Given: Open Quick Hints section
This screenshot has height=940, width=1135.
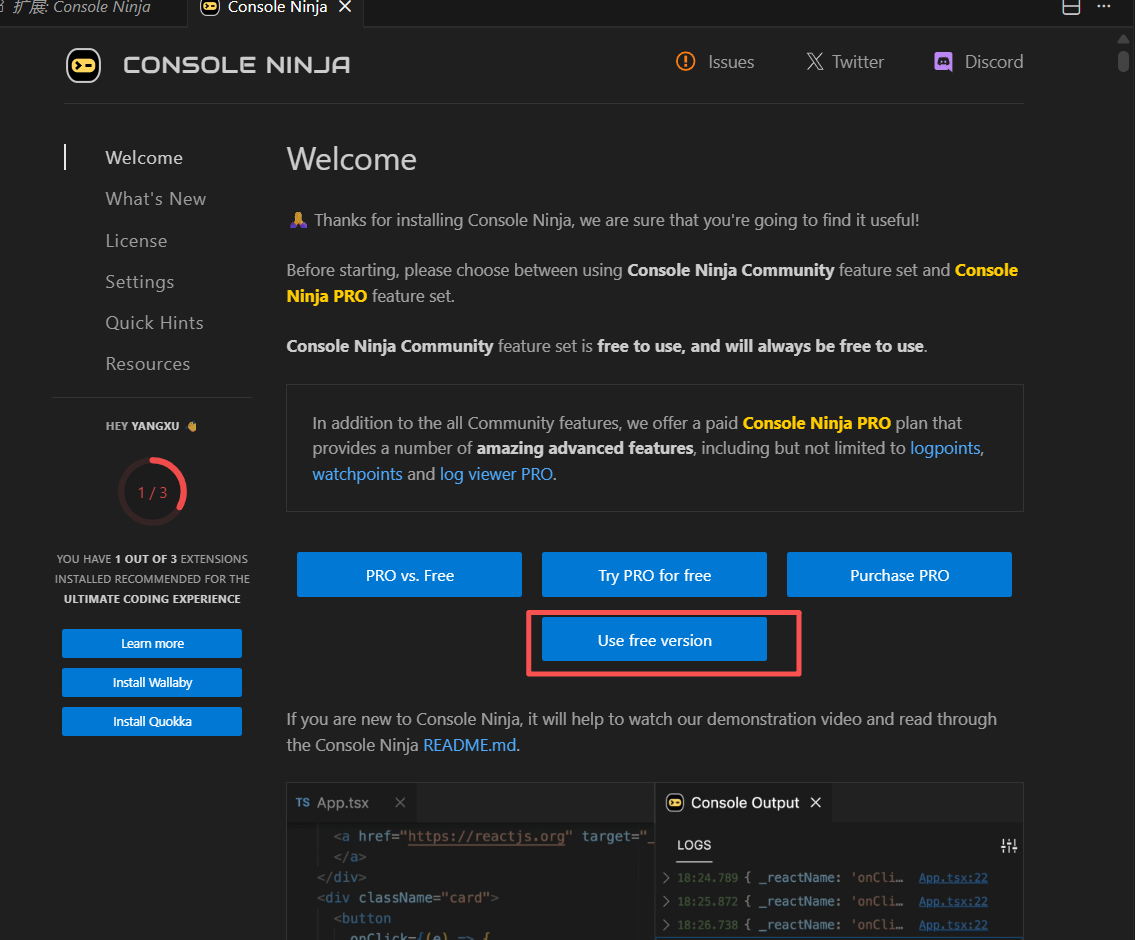Looking at the screenshot, I should [x=154, y=323].
